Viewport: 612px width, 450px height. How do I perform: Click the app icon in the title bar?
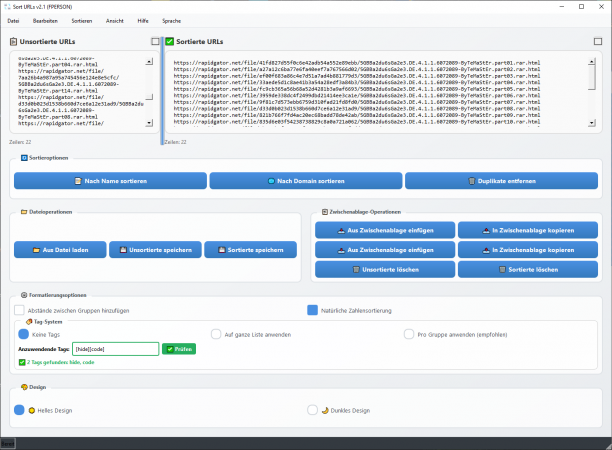7,7
